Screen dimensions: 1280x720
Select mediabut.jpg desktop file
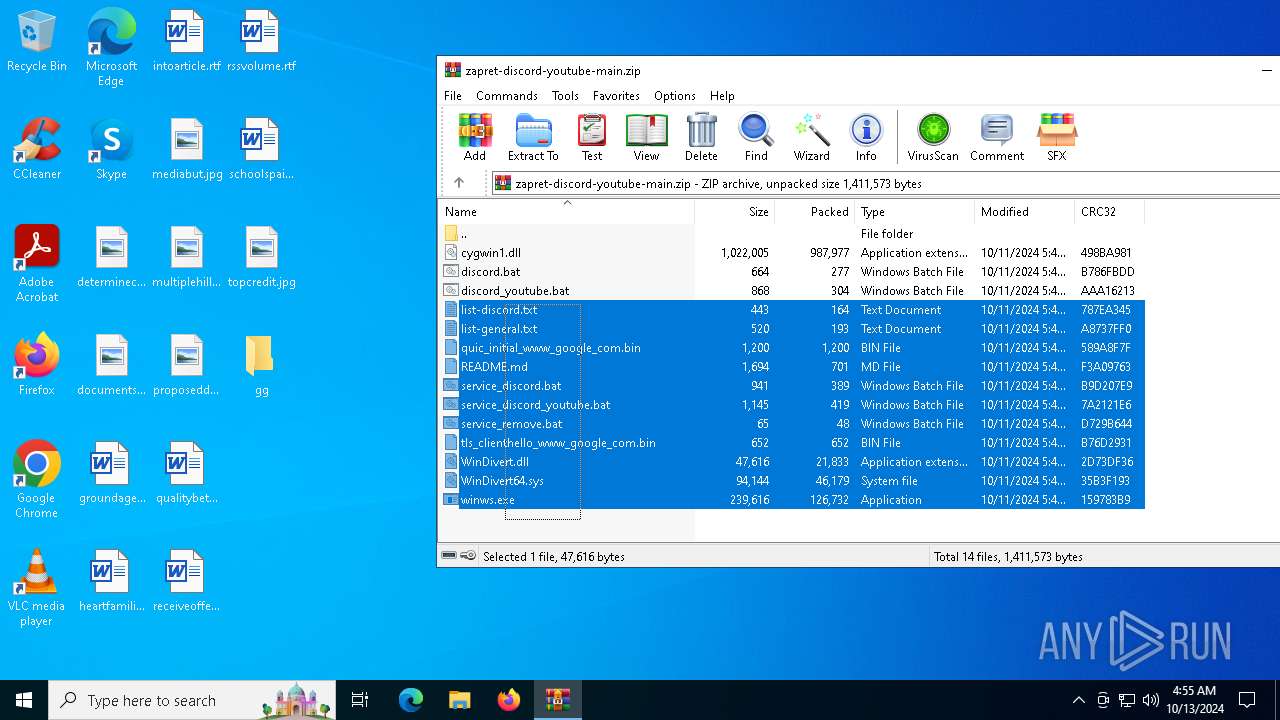186,149
